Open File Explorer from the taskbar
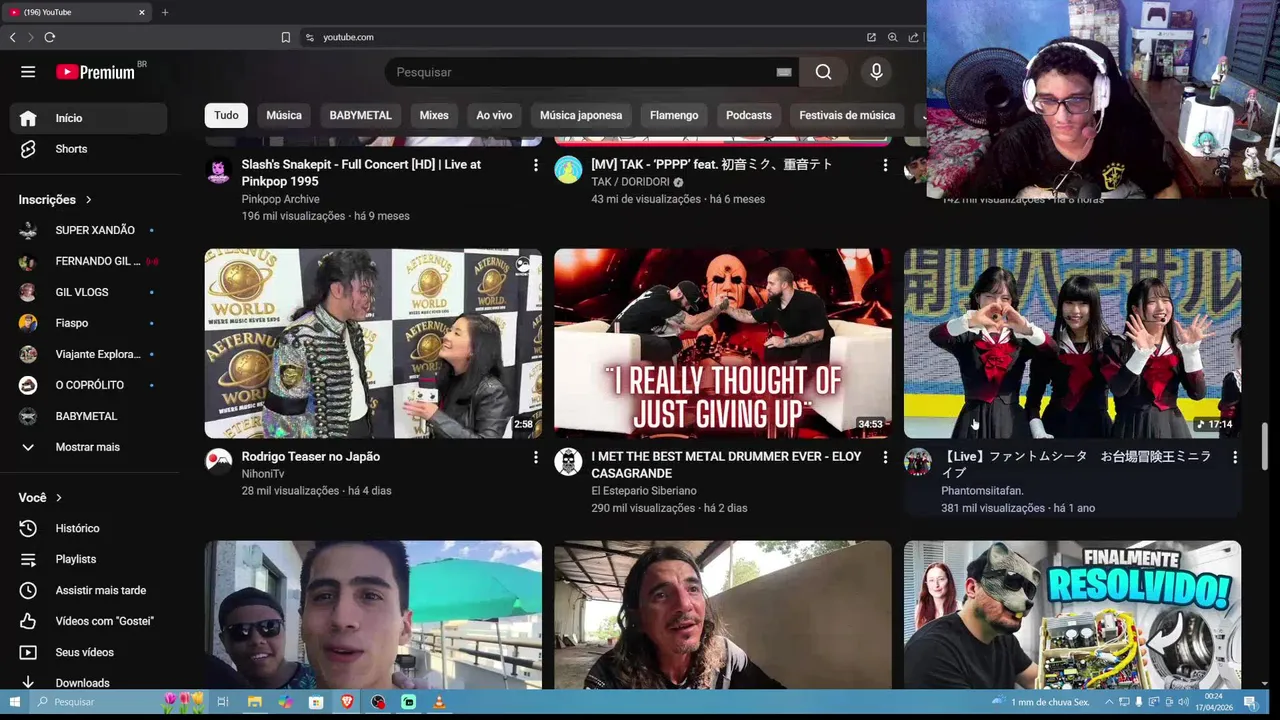The image size is (1280, 720). pyautogui.click(x=254, y=702)
